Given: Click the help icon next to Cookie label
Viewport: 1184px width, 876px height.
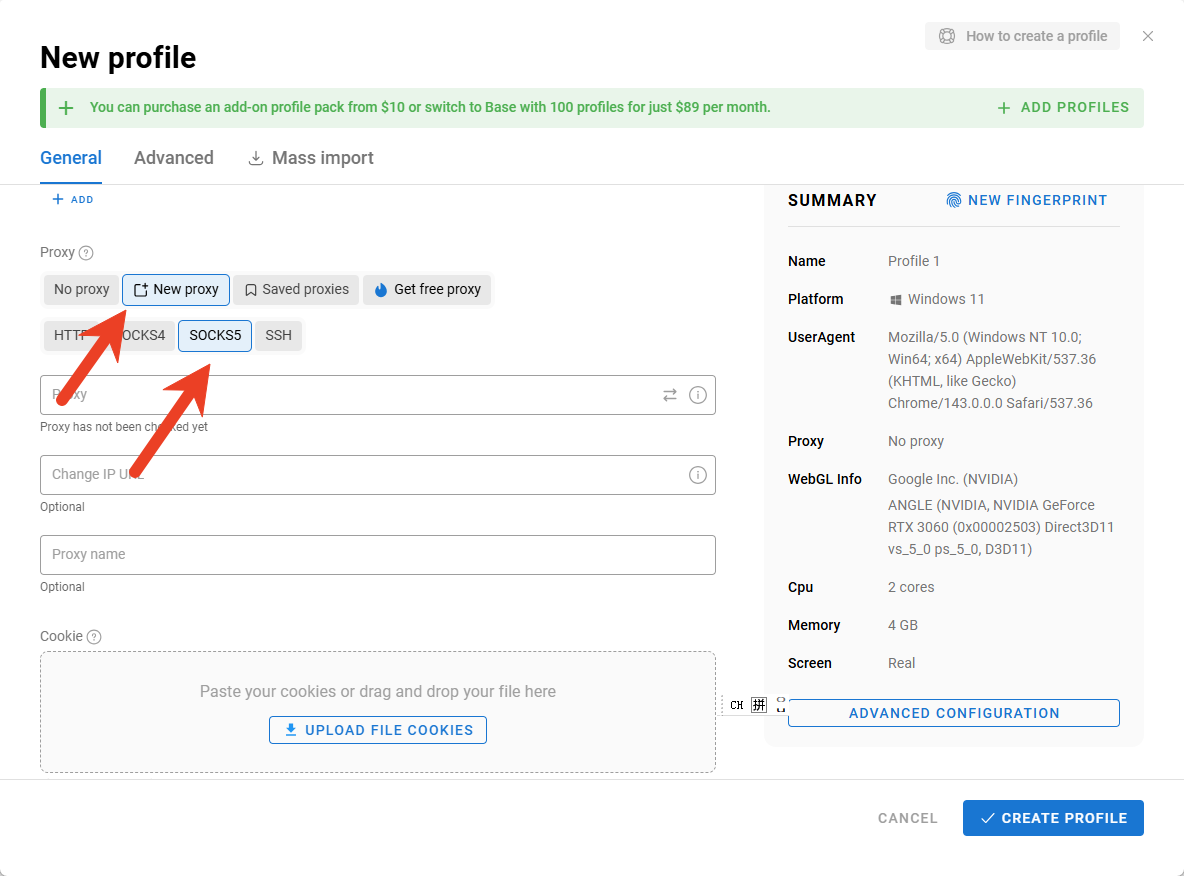Looking at the screenshot, I should (94, 637).
